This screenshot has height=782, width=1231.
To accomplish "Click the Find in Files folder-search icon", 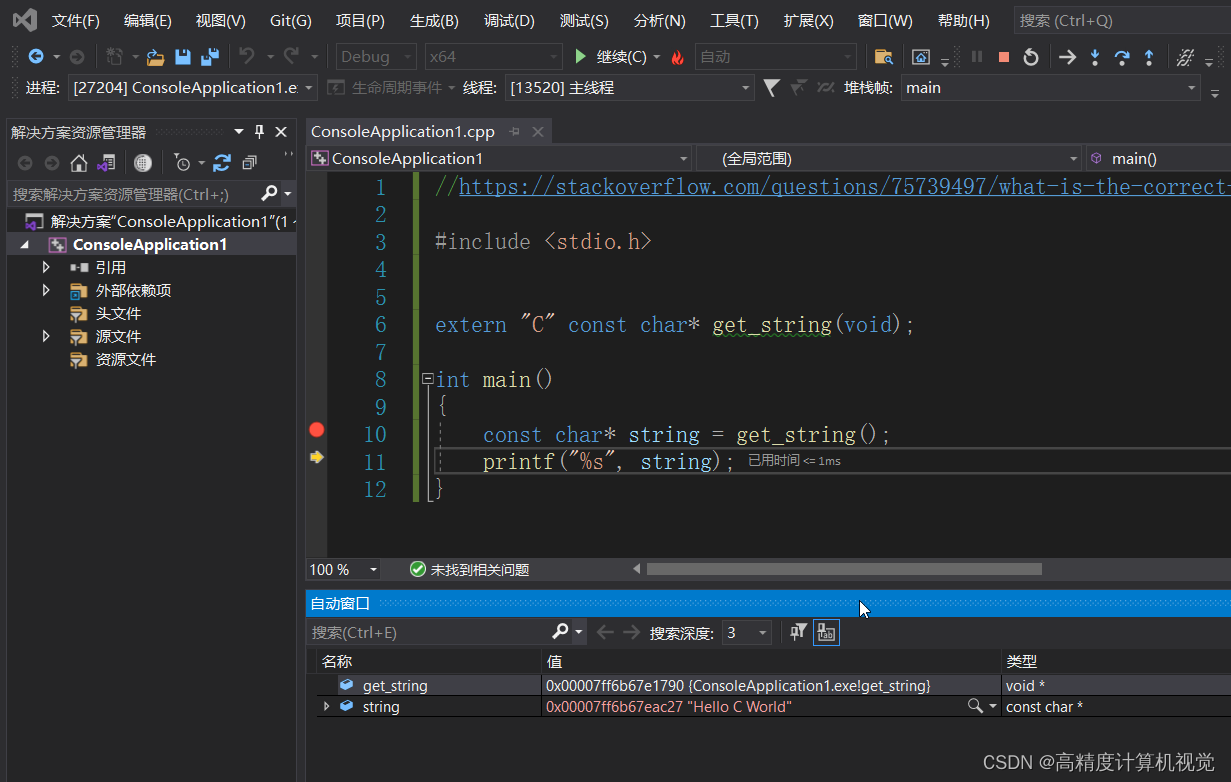I will 883,57.
